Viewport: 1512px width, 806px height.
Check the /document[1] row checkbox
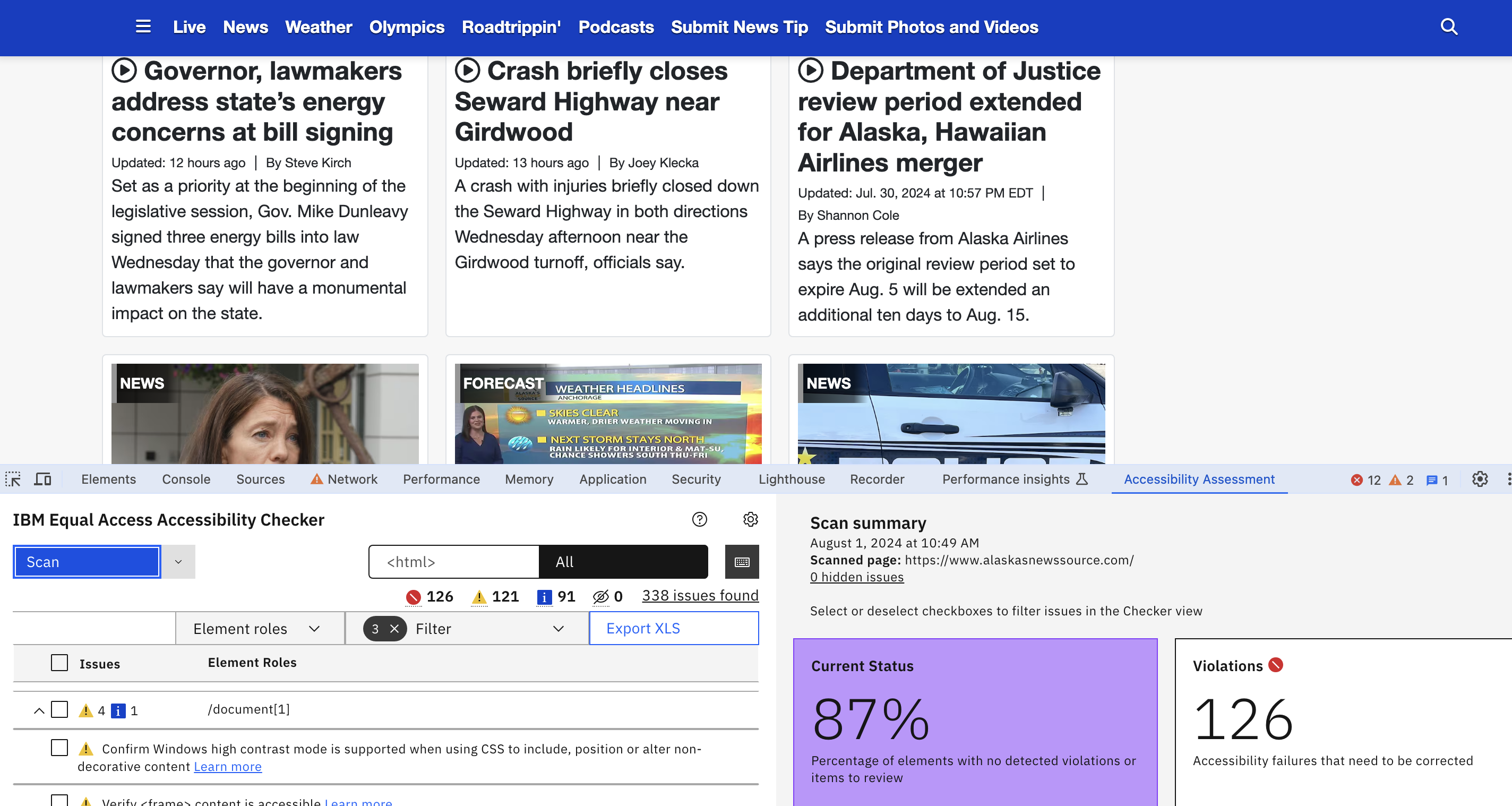(59, 709)
